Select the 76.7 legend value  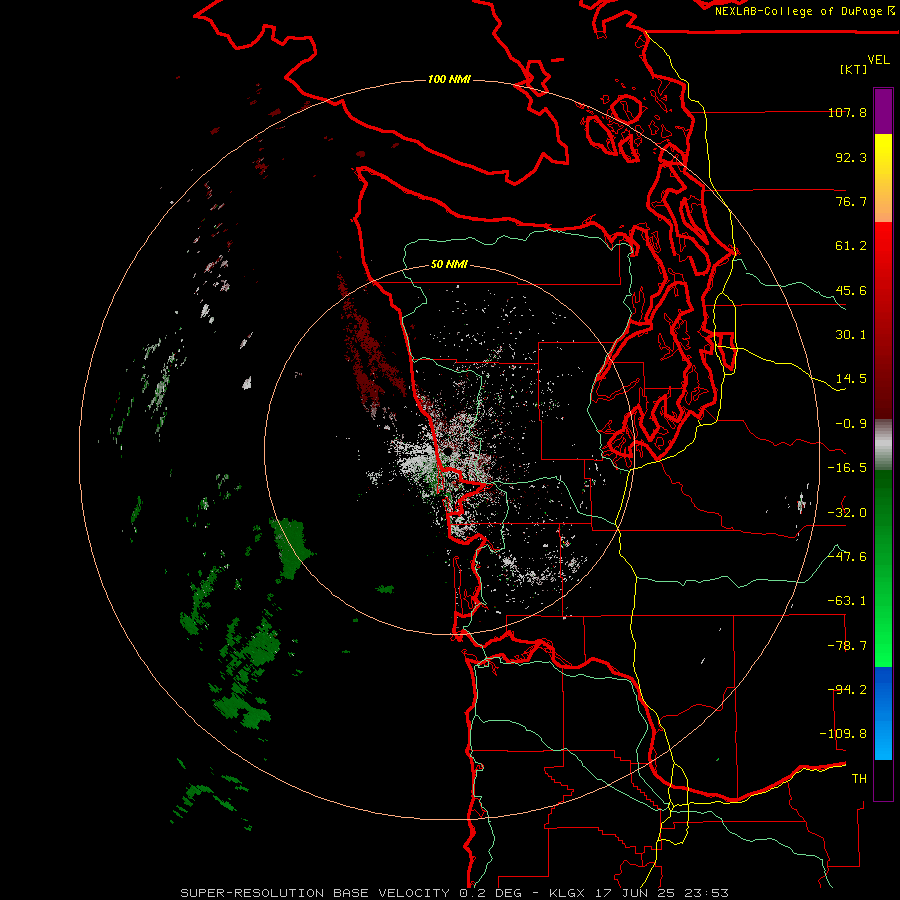(851, 201)
